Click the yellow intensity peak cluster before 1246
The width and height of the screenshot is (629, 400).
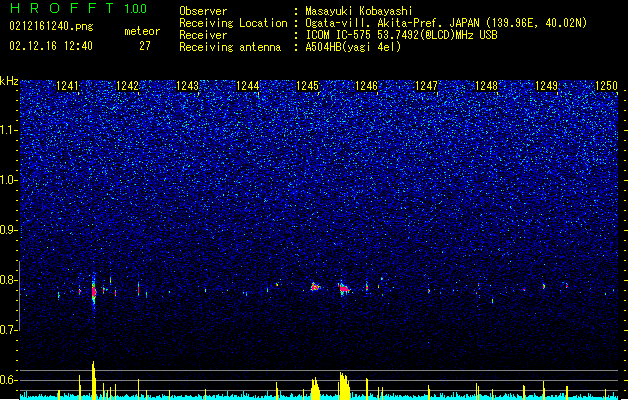tap(345, 386)
